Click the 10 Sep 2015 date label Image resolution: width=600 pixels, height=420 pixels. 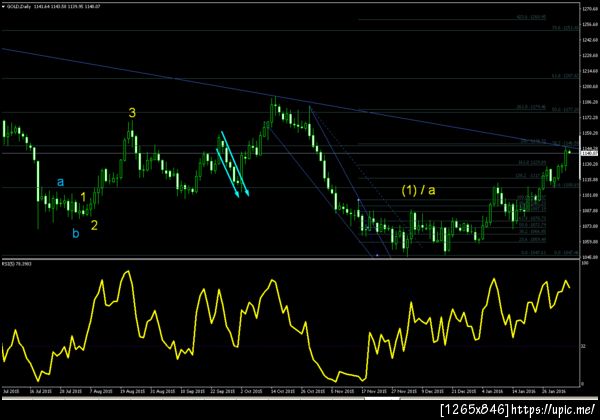192,391
